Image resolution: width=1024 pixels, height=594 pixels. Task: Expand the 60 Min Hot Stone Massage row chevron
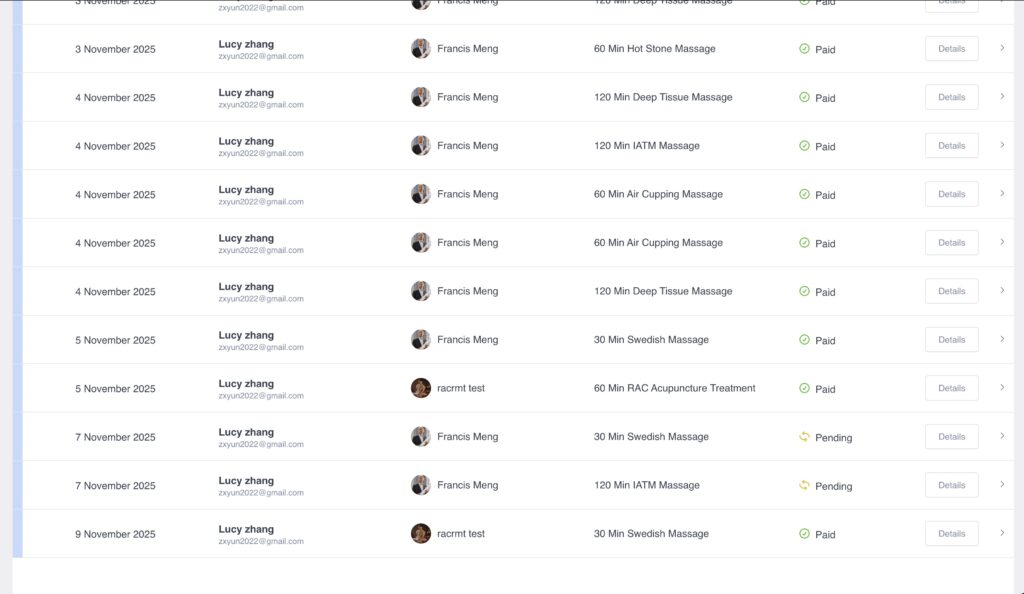point(1002,48)
